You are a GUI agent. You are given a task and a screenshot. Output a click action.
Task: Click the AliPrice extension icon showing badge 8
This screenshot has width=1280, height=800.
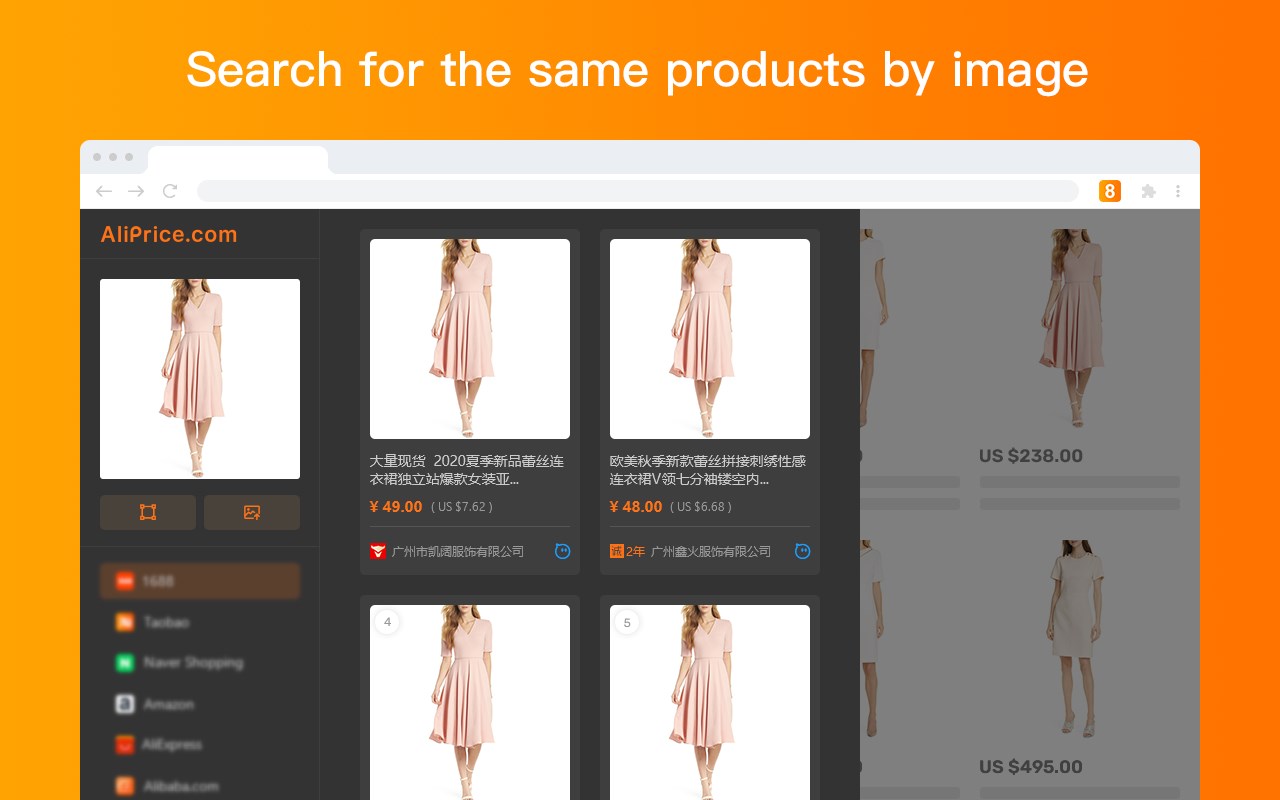[1110, 190]
